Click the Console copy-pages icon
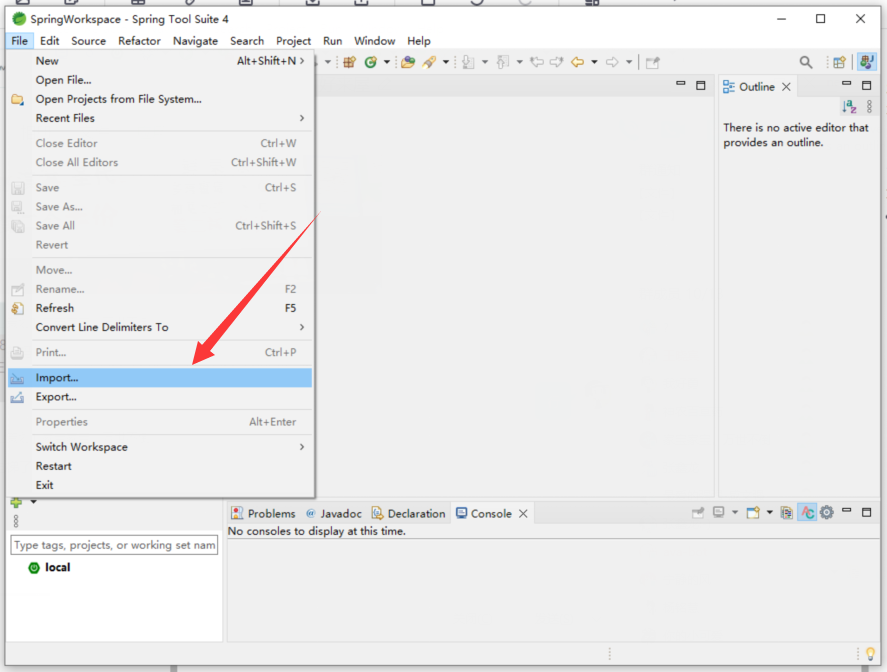This screenshot has width=887, height=672. (x=786, y=512)
